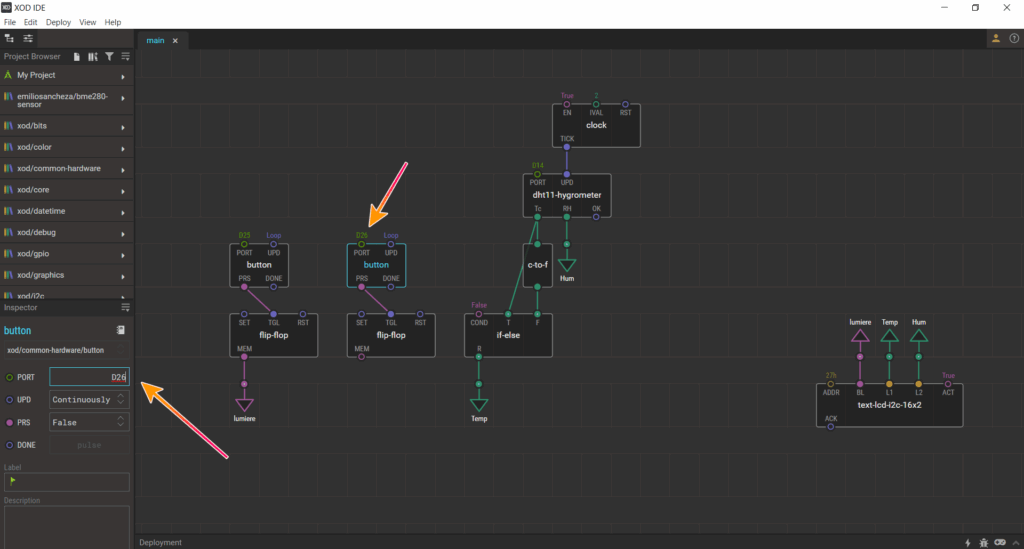
Task: Select the flip-flop node under D26 button
Action: 391,335
